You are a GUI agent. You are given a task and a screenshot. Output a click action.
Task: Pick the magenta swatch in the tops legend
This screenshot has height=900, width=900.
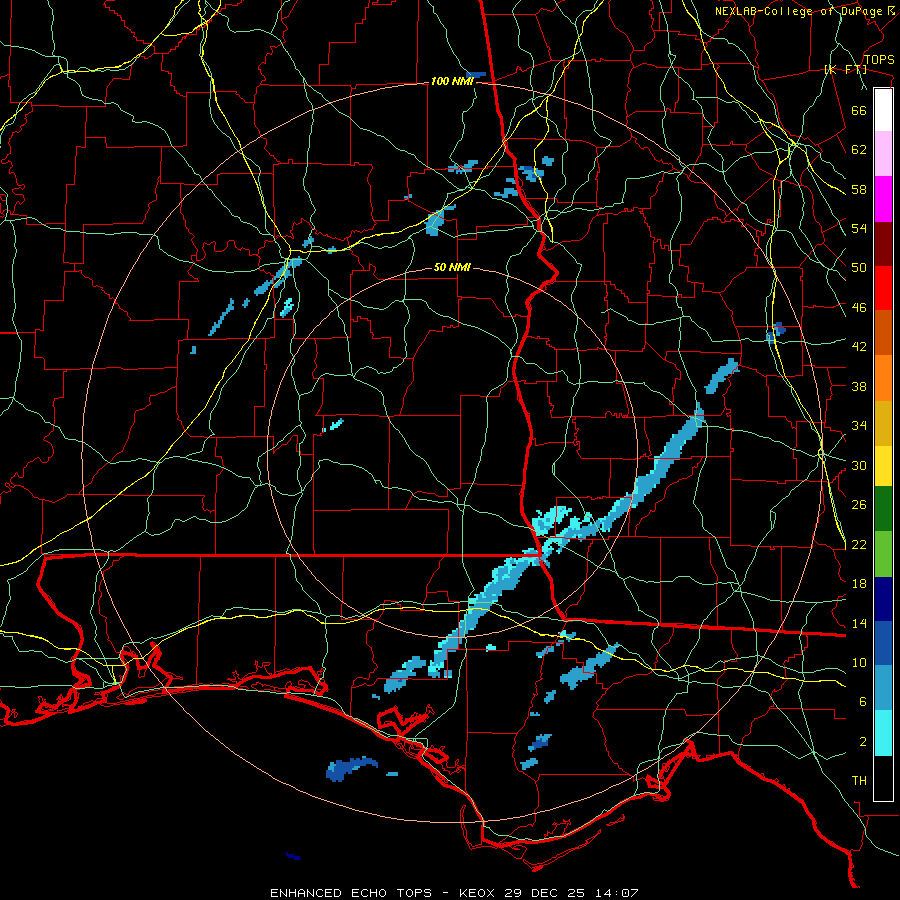(883, 199)
